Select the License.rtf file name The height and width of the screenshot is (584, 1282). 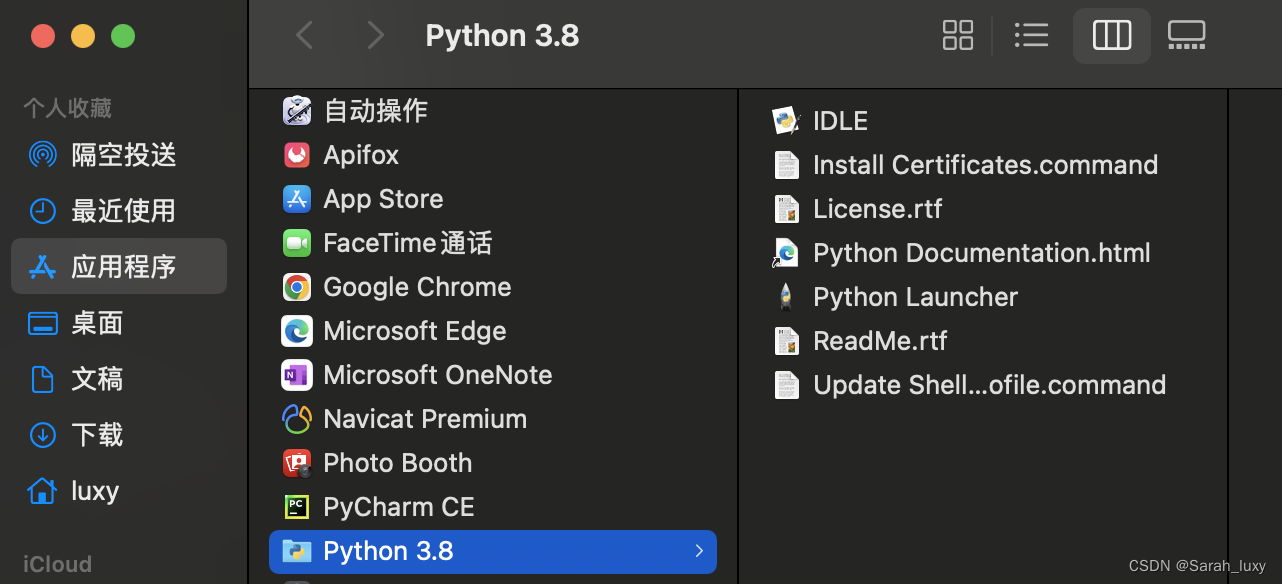pos(878,209)
